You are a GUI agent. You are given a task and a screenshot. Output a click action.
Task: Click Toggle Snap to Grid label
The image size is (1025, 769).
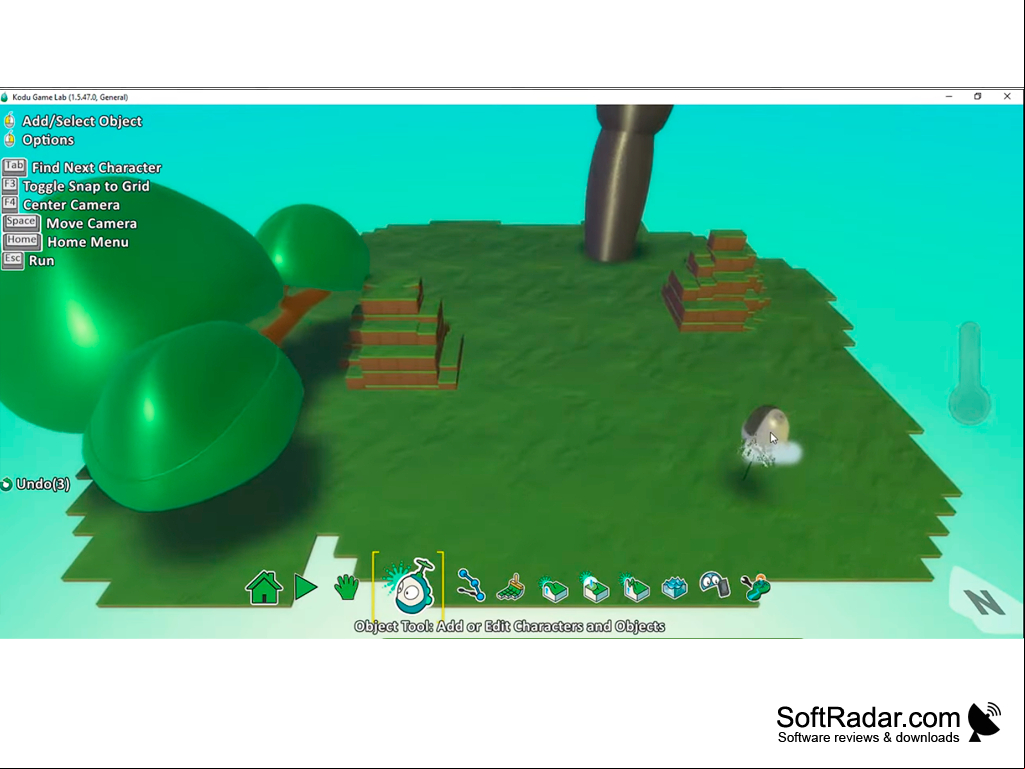[x=86, y=186]
